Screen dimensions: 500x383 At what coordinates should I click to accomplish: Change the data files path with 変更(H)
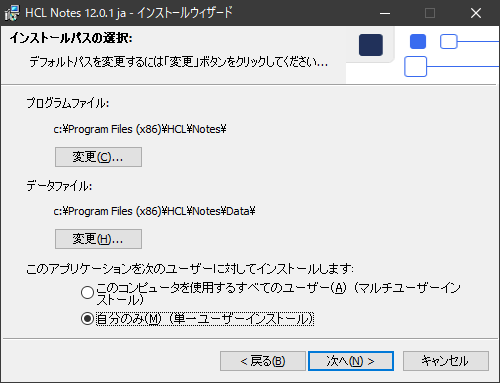[x=98, y=239]
